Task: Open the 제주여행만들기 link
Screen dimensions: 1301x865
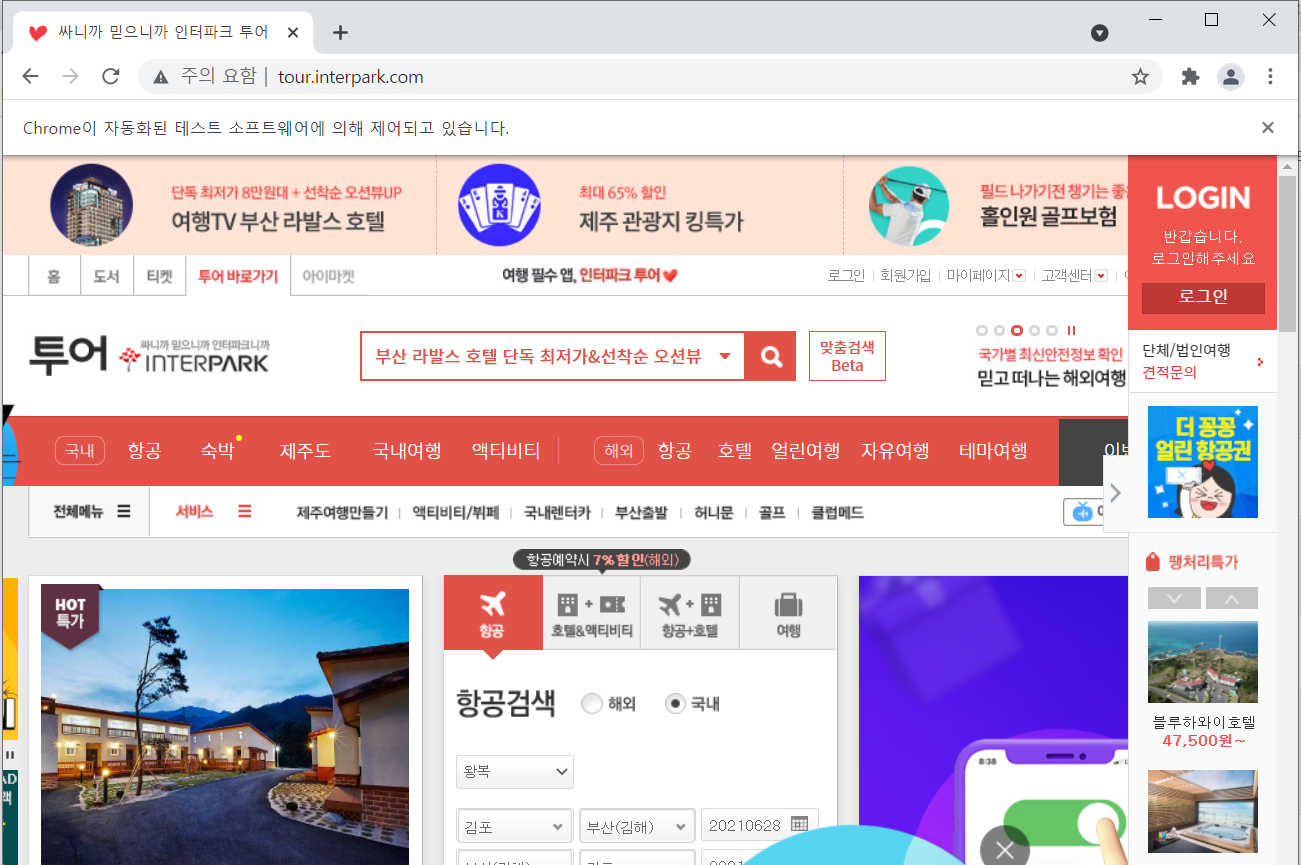Action: [342, 513]
